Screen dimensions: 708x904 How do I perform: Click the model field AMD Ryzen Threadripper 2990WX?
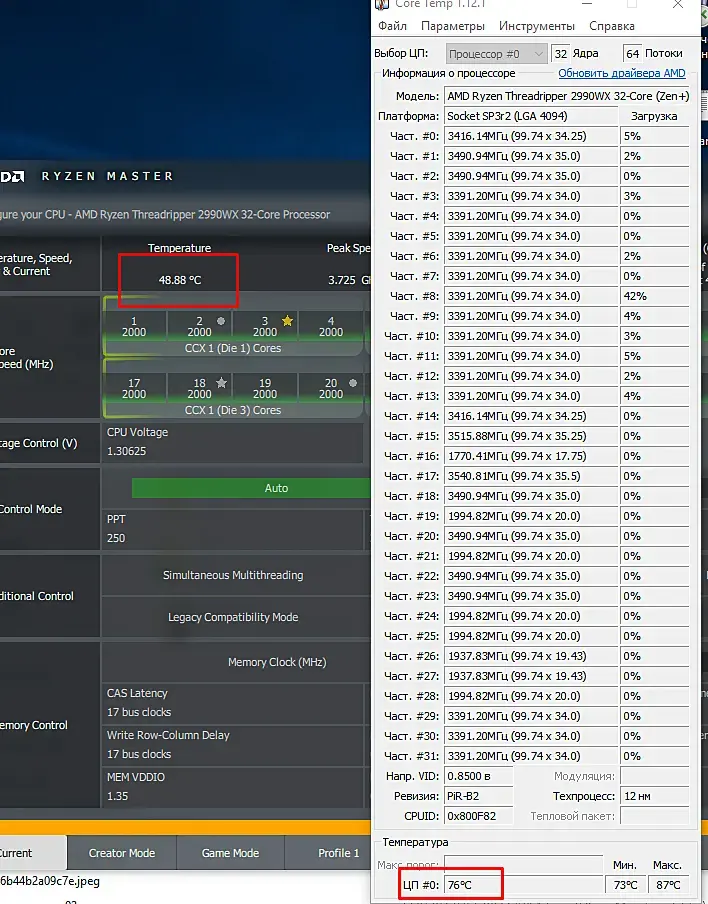click(567, 96)
